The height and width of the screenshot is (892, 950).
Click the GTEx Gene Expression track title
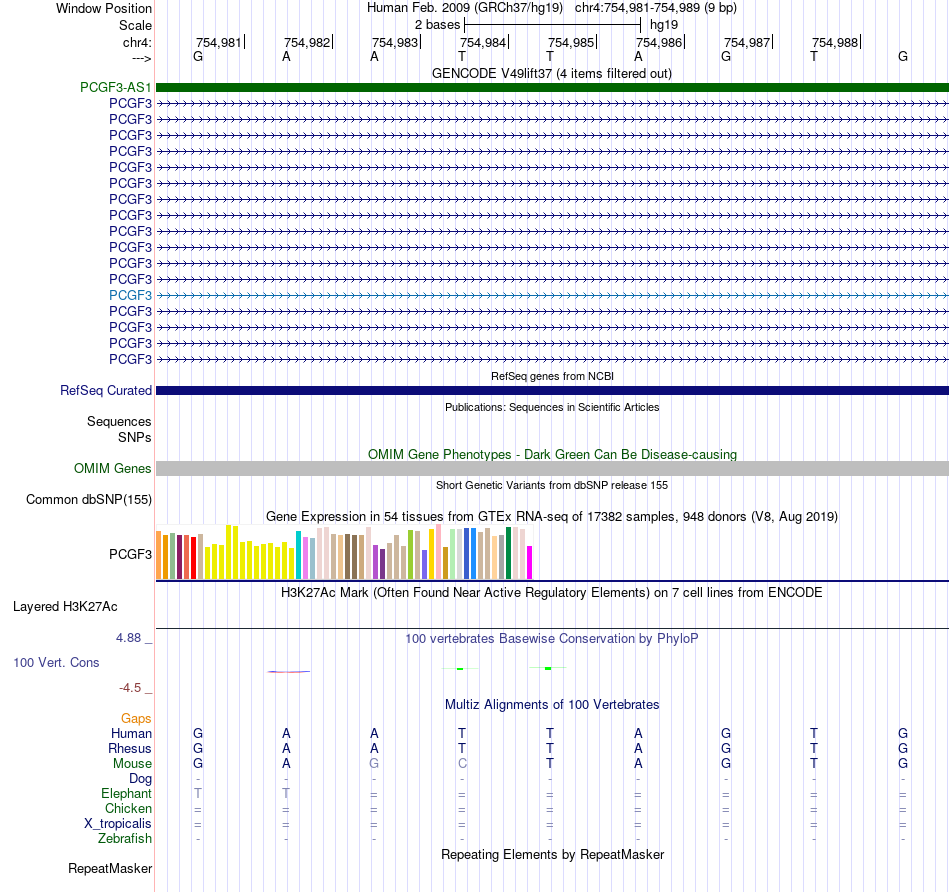click(552, 516)
